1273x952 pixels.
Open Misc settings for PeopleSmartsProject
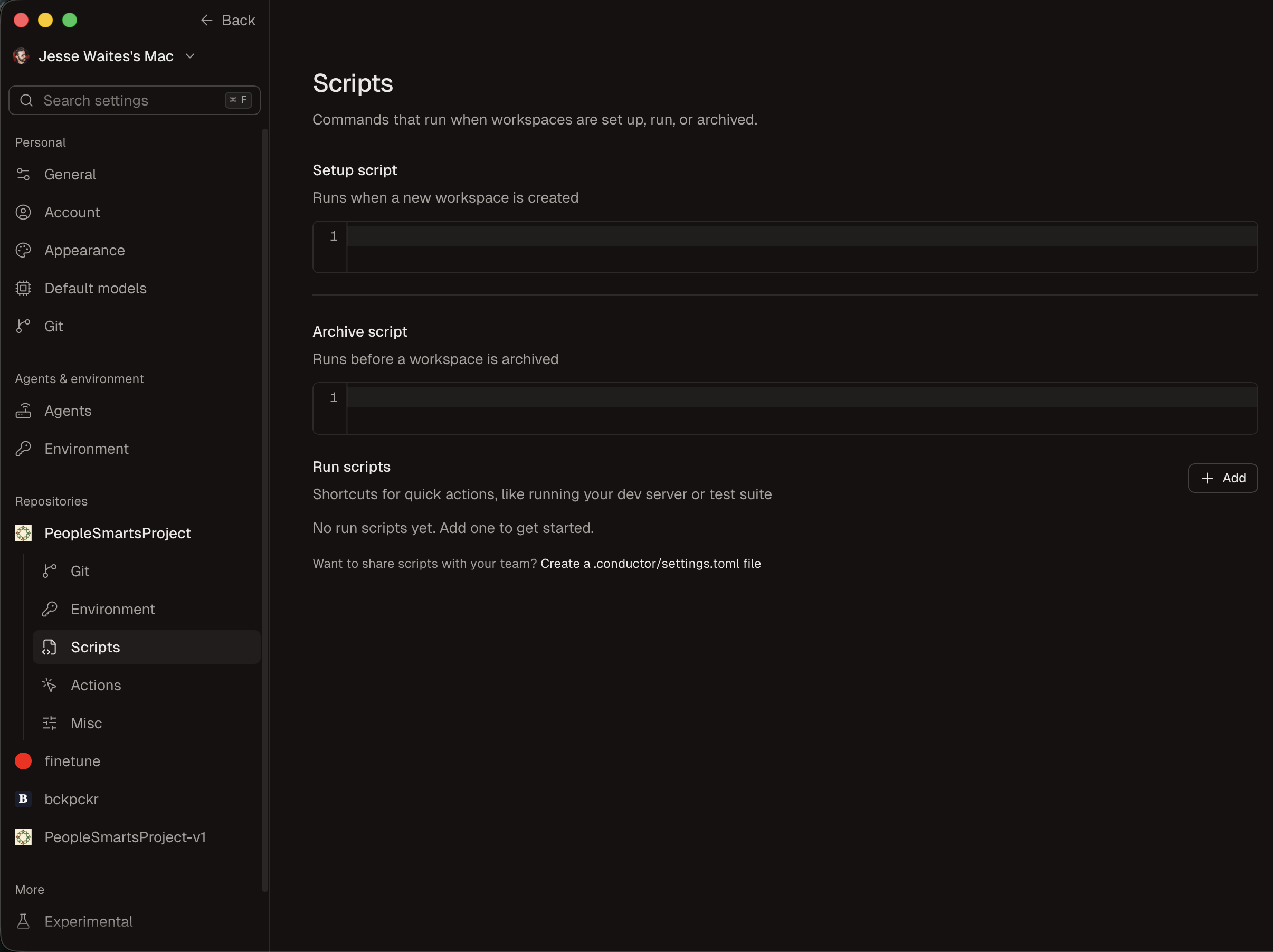147,723
